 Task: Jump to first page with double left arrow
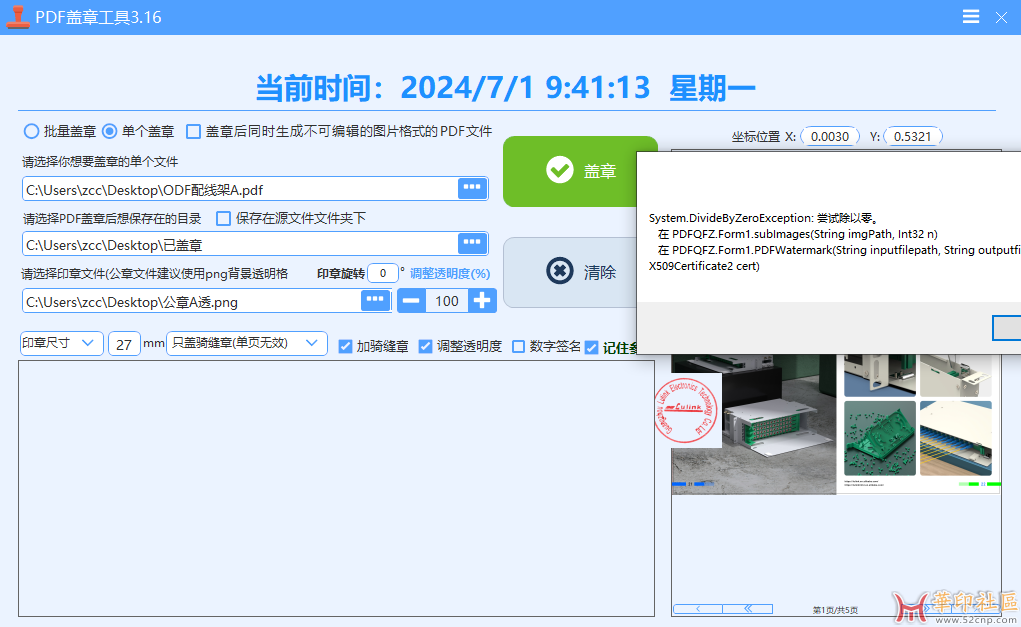click(x=747, y=608)
